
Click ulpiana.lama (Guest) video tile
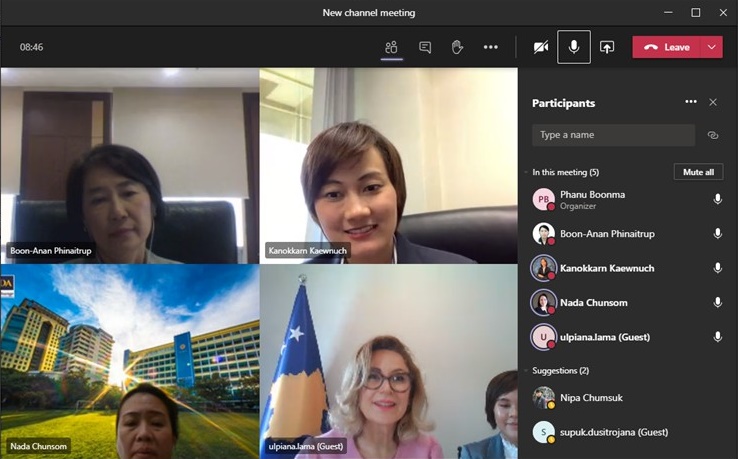point(389,362)
